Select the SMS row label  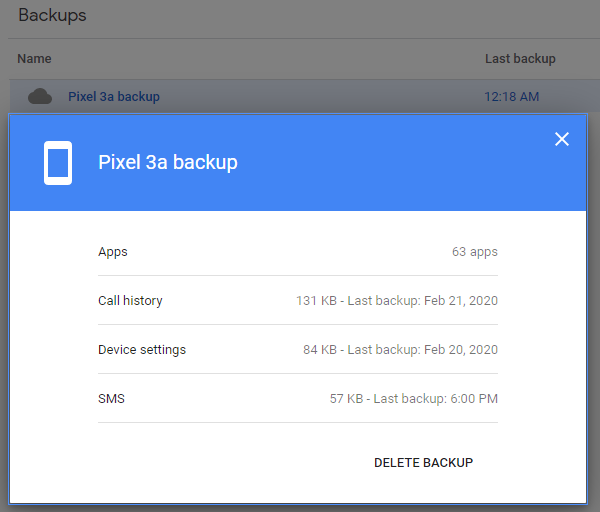[111, 399]
